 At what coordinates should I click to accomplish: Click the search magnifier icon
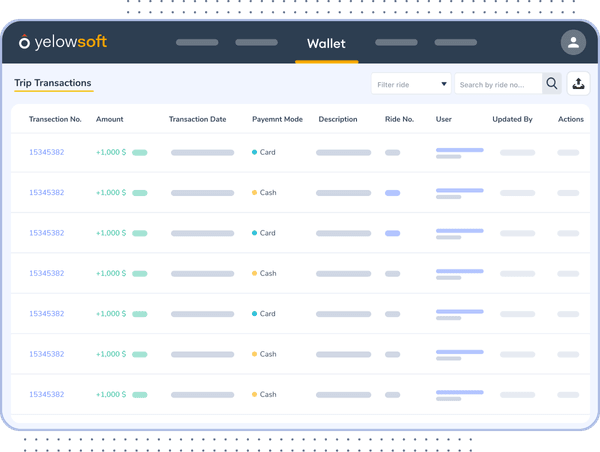(551, 85)
